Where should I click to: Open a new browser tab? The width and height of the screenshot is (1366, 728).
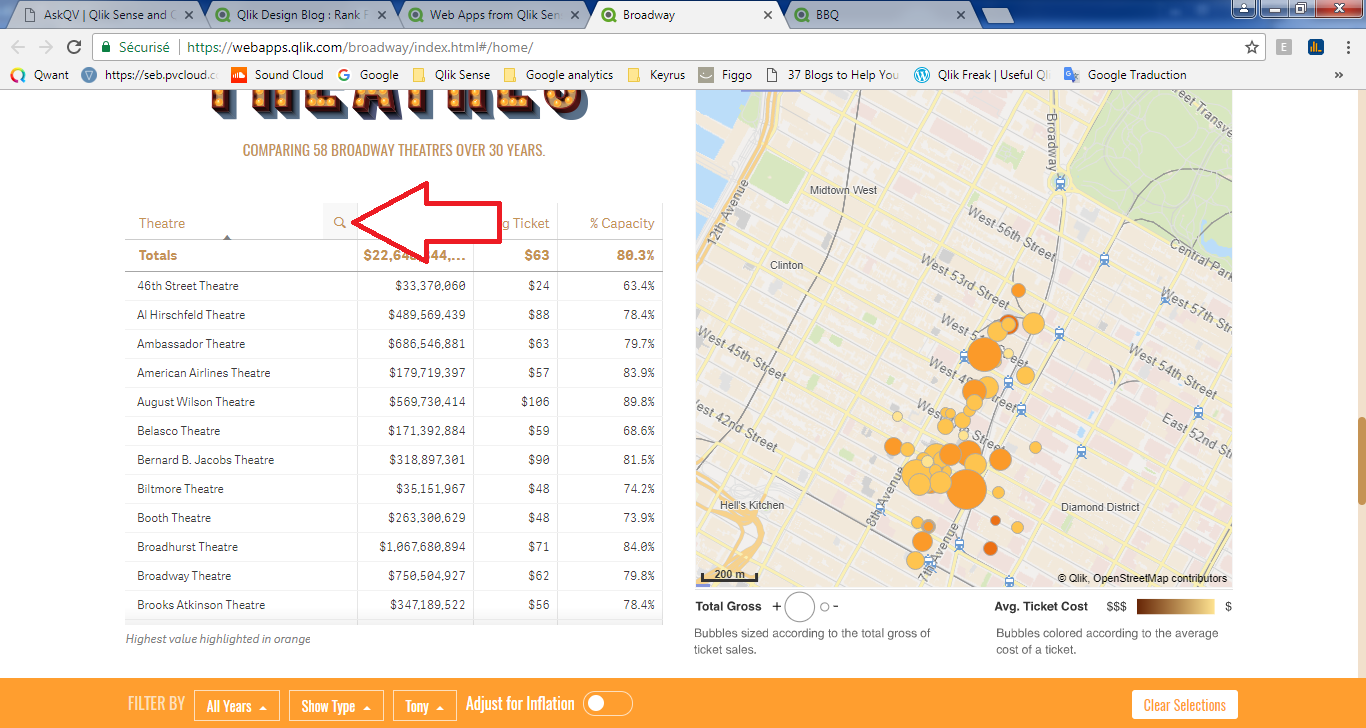pyautogui.click(x=997, y=16)
